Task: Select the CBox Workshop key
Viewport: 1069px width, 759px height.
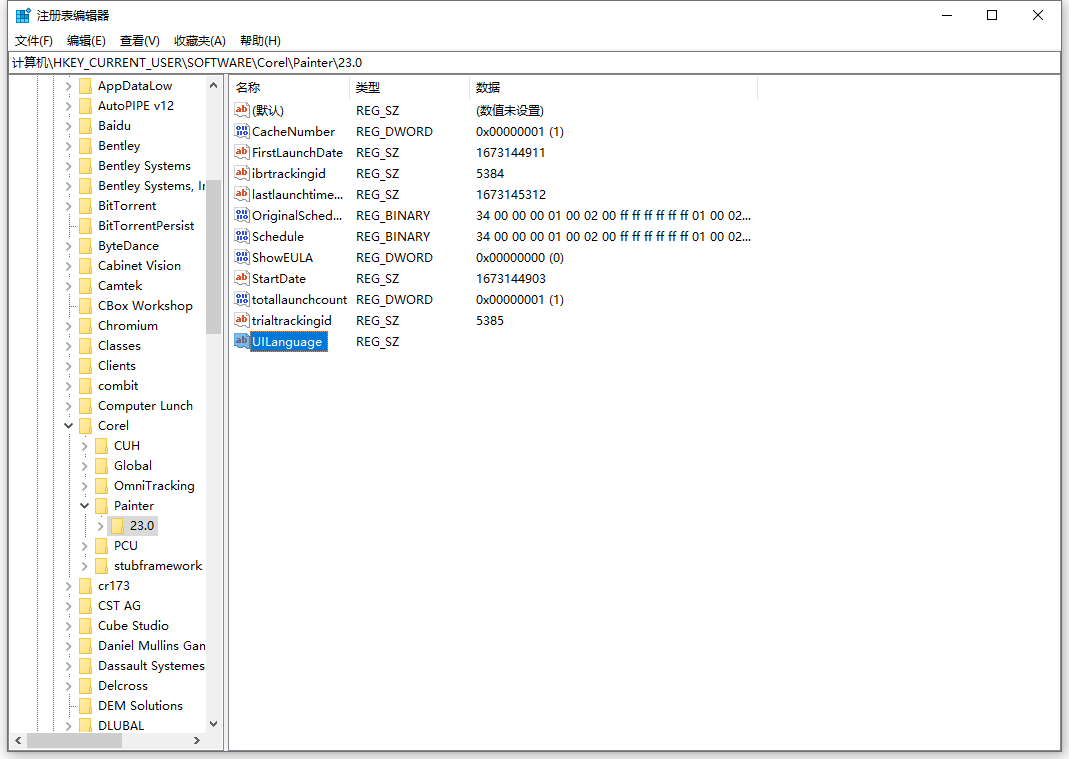Action: (x=145, y=306)
